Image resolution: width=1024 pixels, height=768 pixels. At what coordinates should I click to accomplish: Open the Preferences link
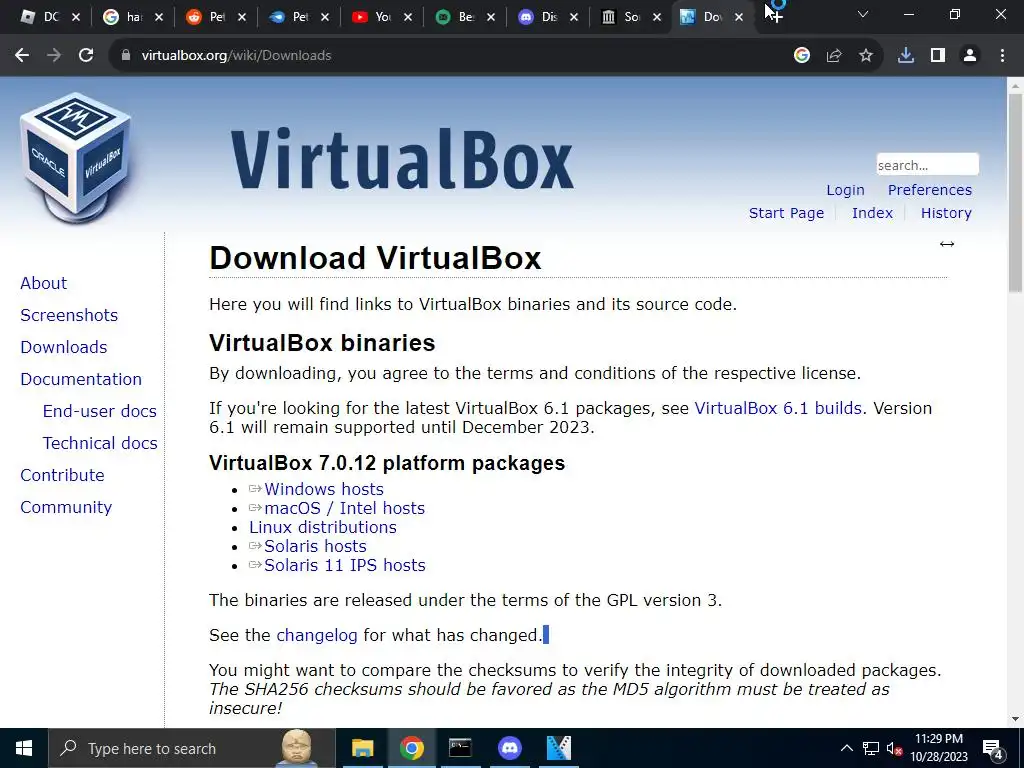(x=930, y=190)
